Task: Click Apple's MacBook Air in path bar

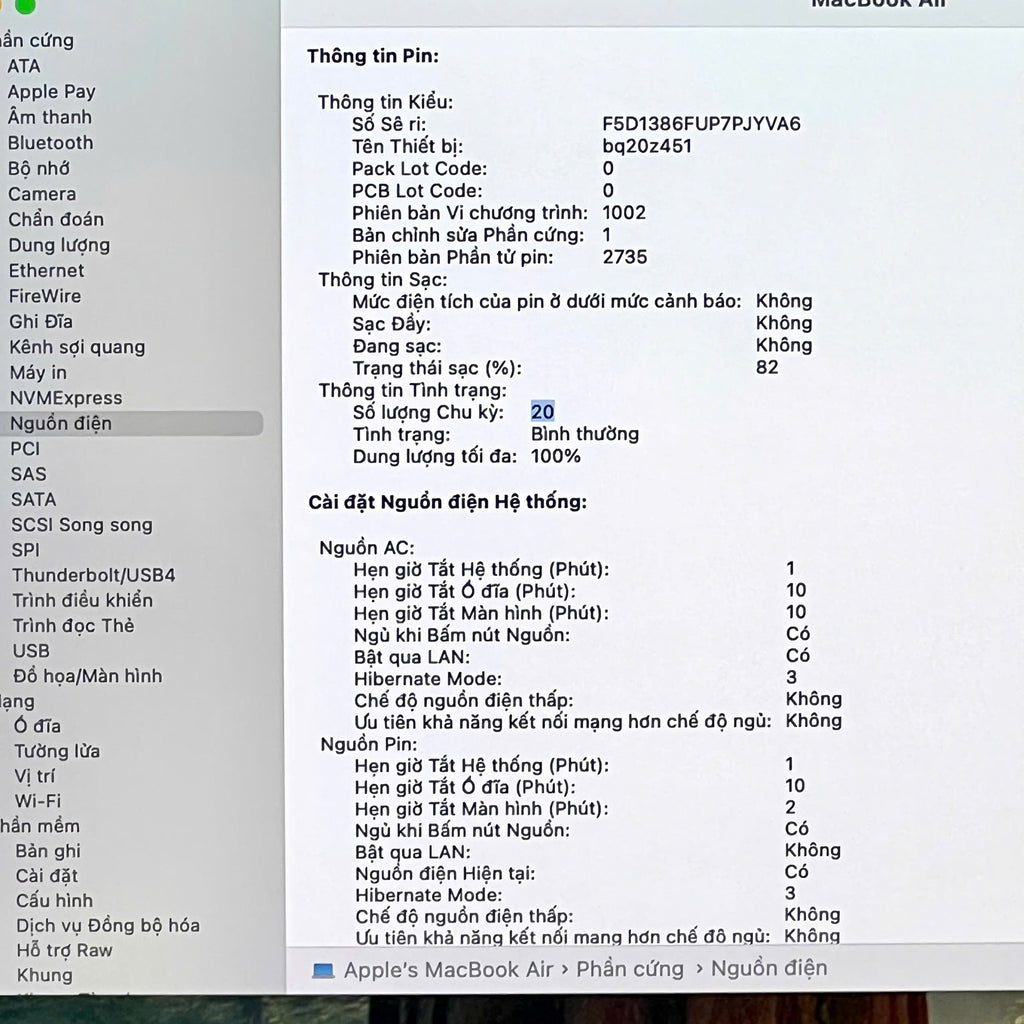Action: point(448,970)
